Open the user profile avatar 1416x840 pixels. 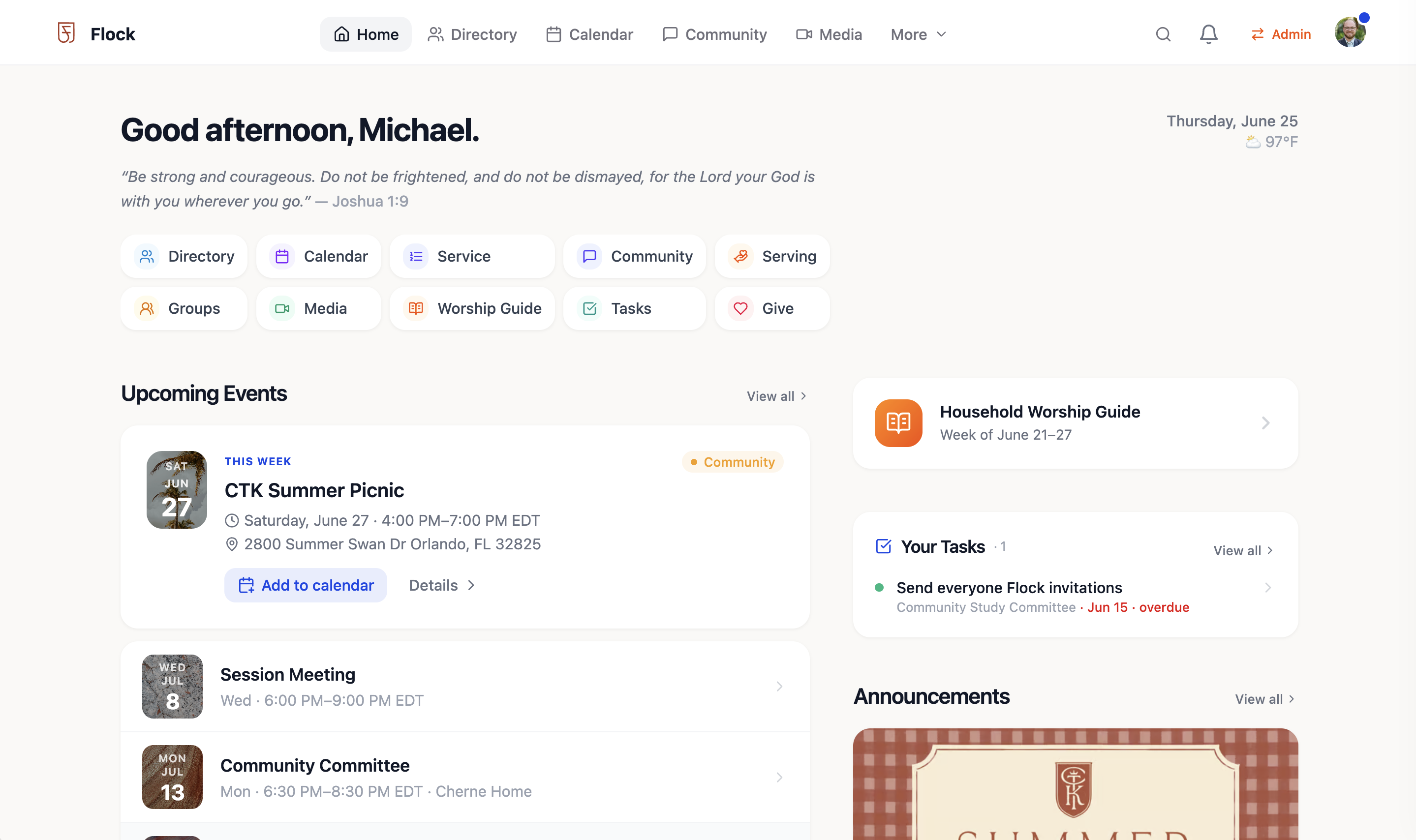1350,32
